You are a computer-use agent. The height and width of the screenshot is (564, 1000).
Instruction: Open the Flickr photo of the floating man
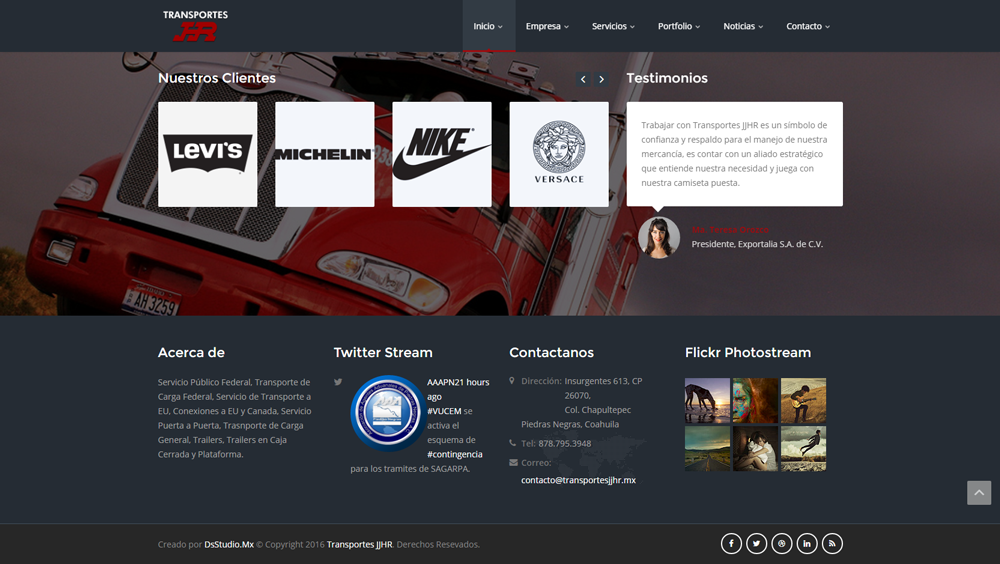(x=804, y=449)
